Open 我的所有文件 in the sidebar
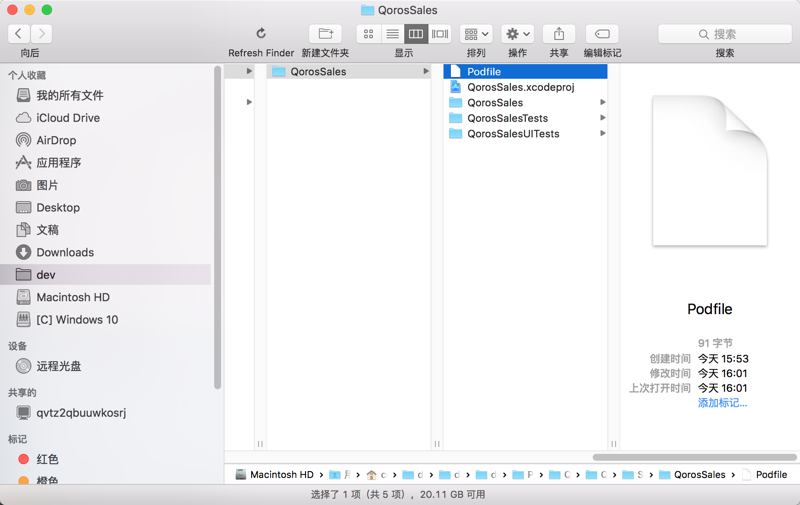 tap(69, 95)
